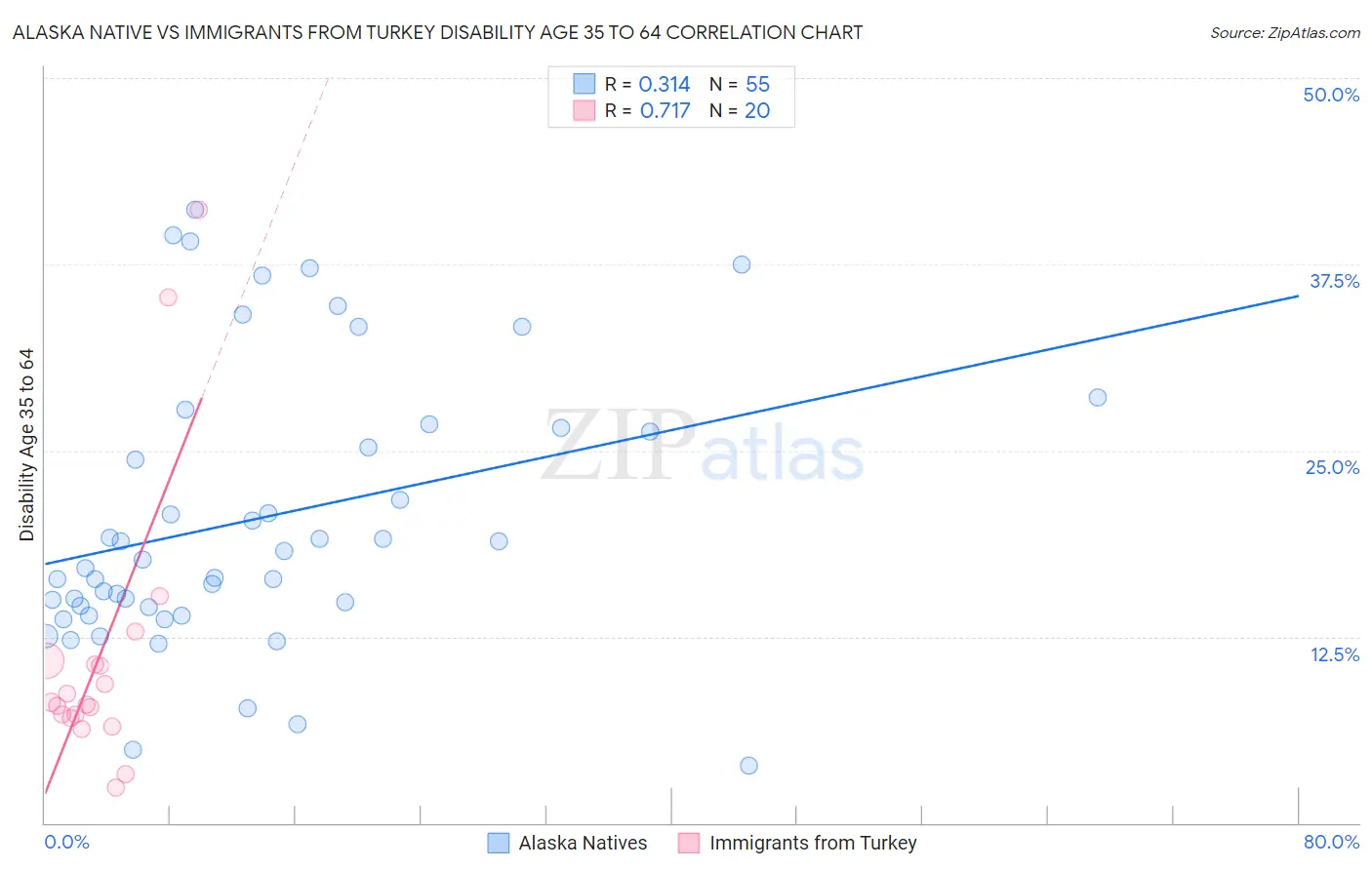Click the Disability Age 35 to 64 axis title
The height and width of the screenshot is (870, 1372).
(x=26, y=445)
